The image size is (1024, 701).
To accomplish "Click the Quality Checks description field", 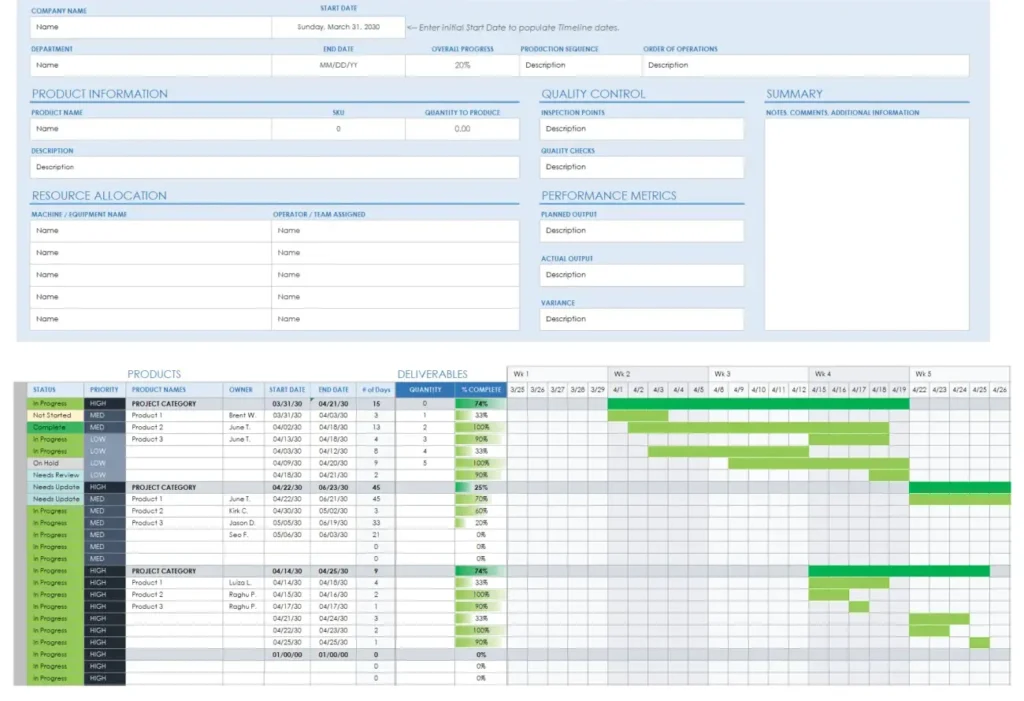I will click(642, 167).
